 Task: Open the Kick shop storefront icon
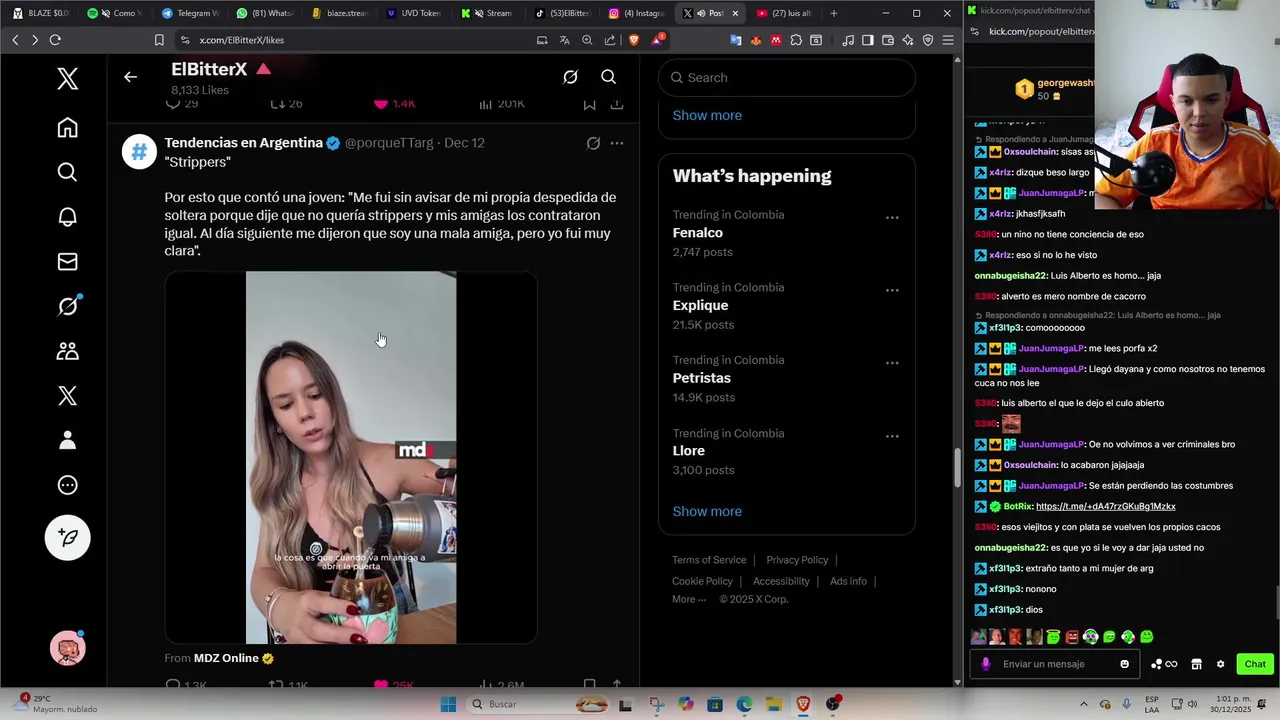click(x=1196, y=664)
